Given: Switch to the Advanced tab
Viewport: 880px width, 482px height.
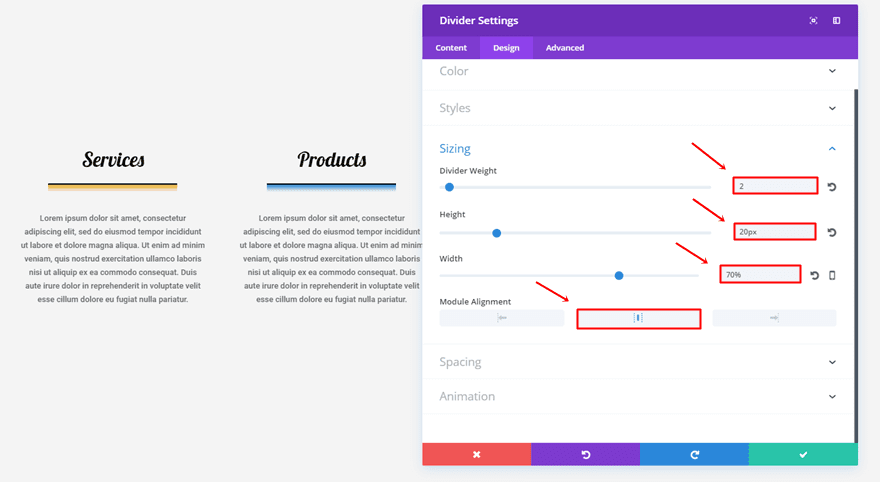Looking at the screenshot, I should pyautogui.click(x=564, y=48).
